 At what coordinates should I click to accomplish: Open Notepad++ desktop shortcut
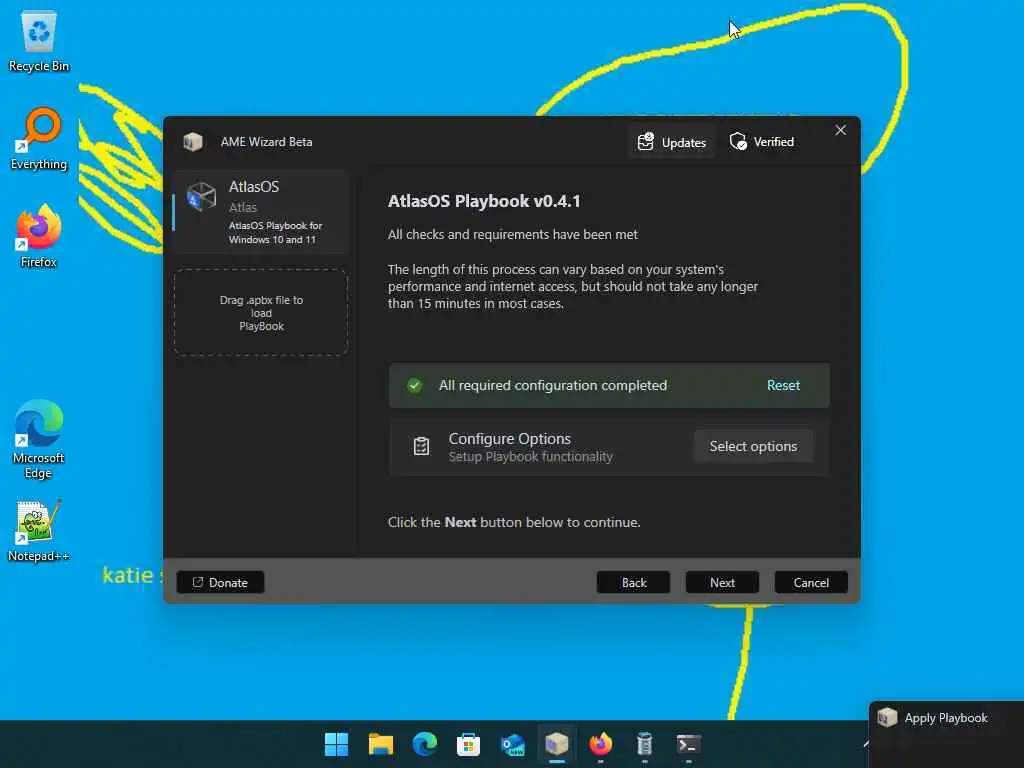click(x=39, y=531)
